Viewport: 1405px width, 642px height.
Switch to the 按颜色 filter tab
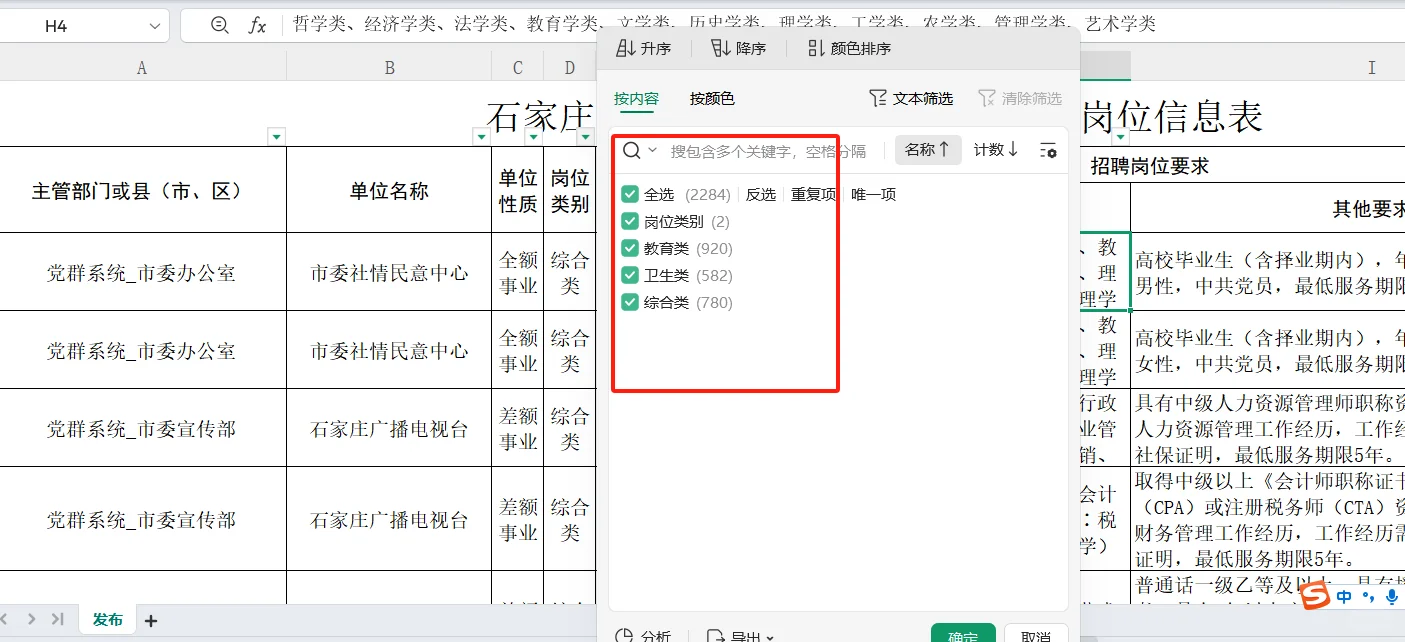tap(711, 98)
